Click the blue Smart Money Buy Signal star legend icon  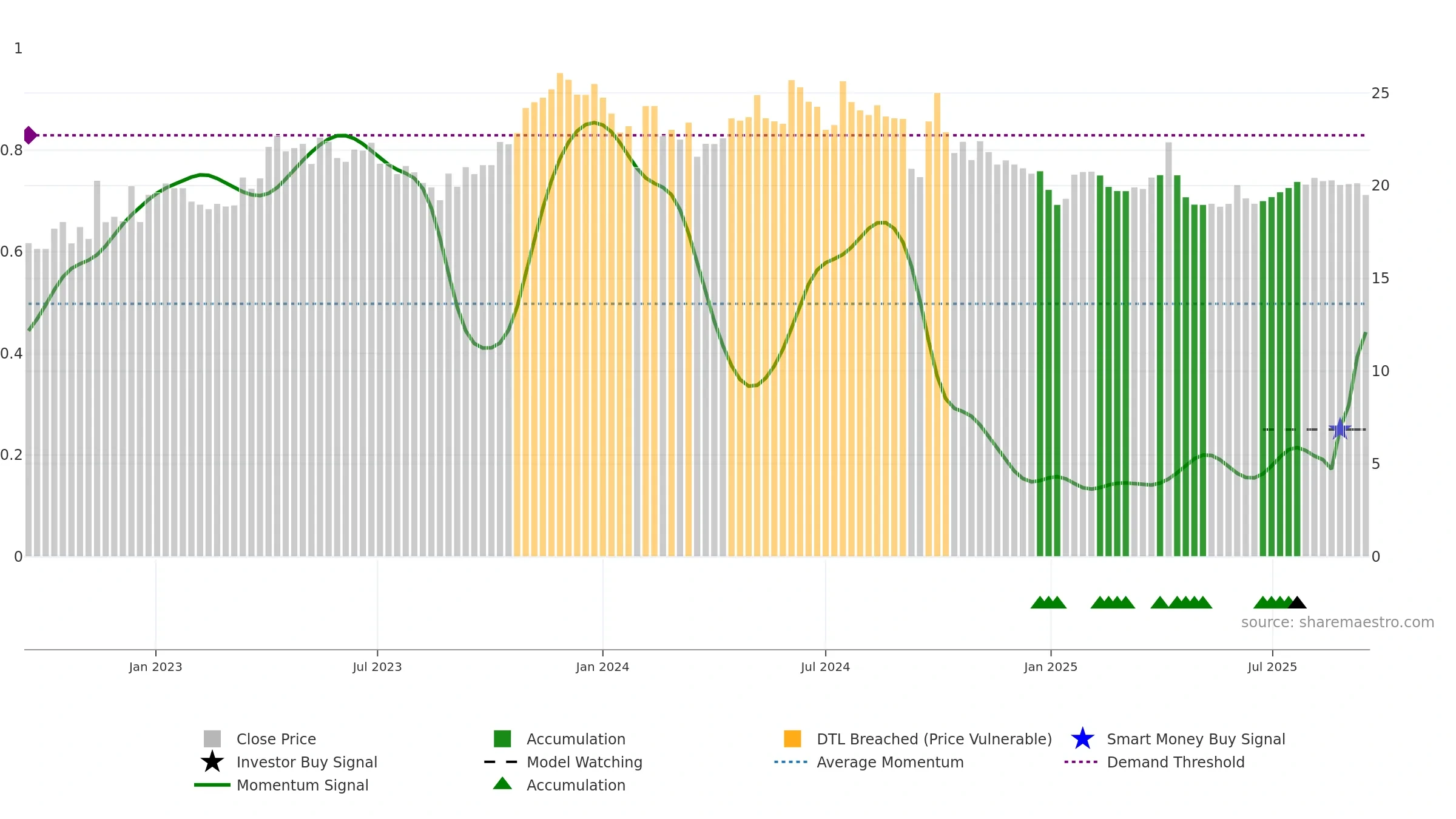[1082, 739]
